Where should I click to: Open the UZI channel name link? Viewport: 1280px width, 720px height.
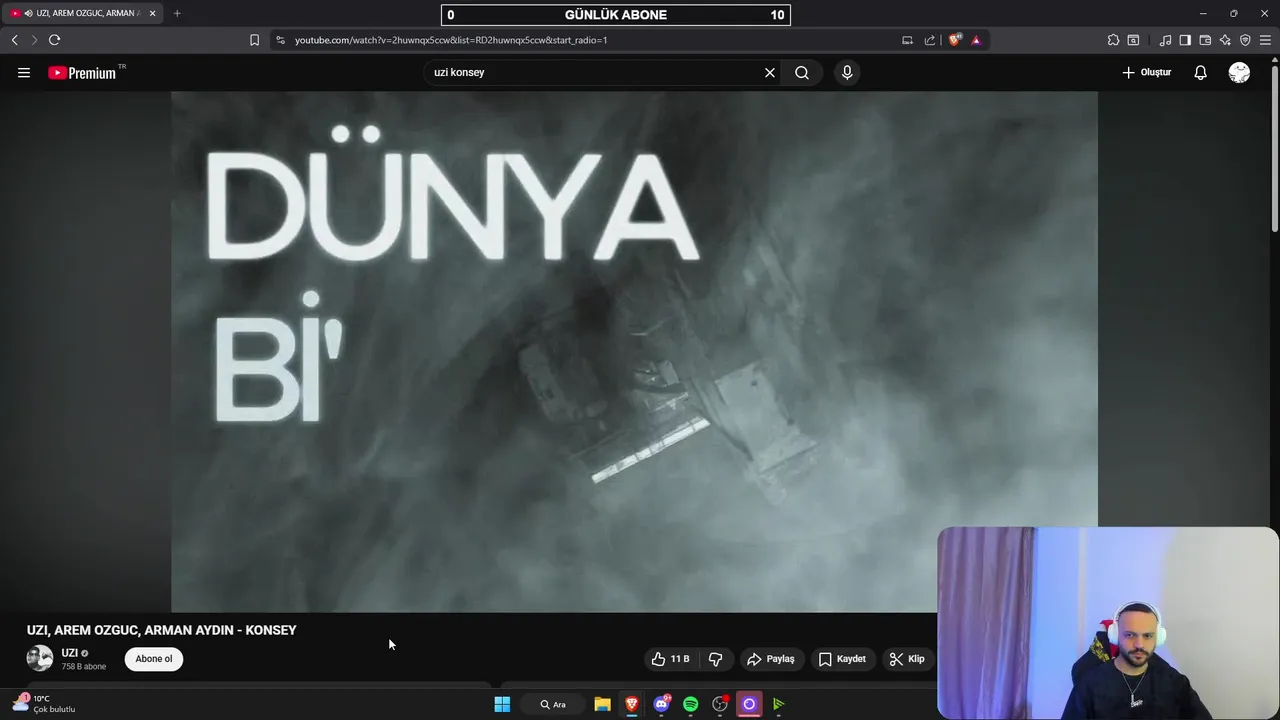tap(69, 653)
